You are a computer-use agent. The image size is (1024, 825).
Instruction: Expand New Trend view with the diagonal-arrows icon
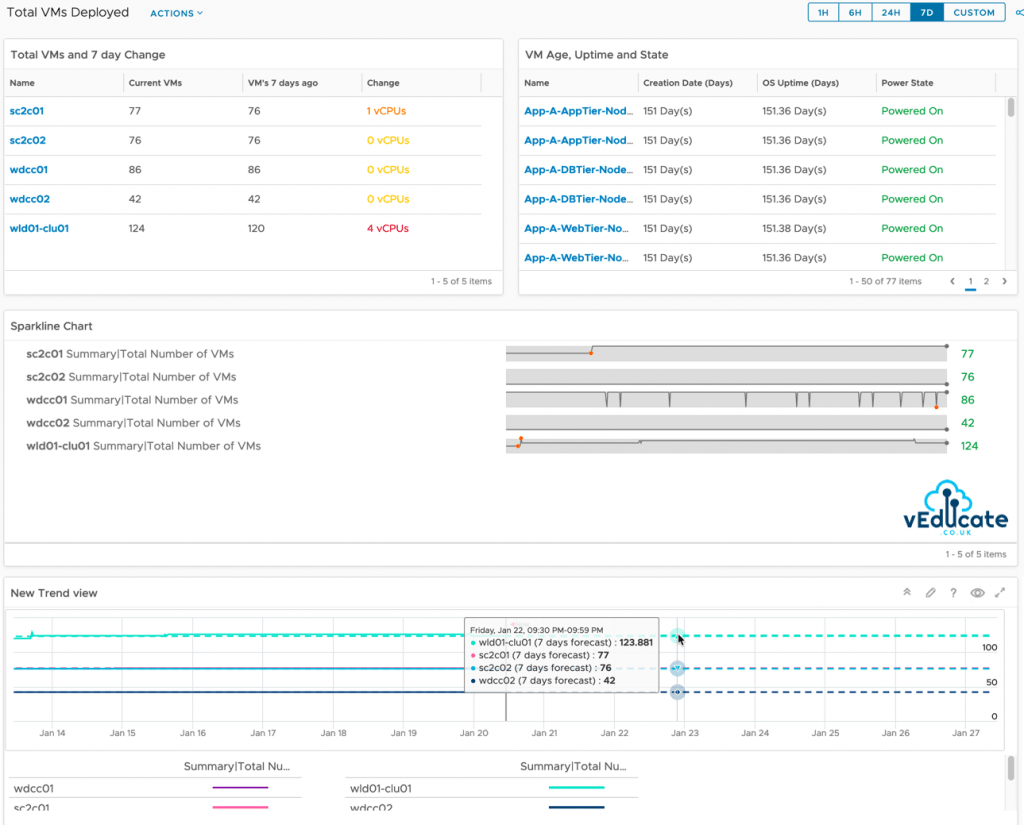pos(1000,592)
